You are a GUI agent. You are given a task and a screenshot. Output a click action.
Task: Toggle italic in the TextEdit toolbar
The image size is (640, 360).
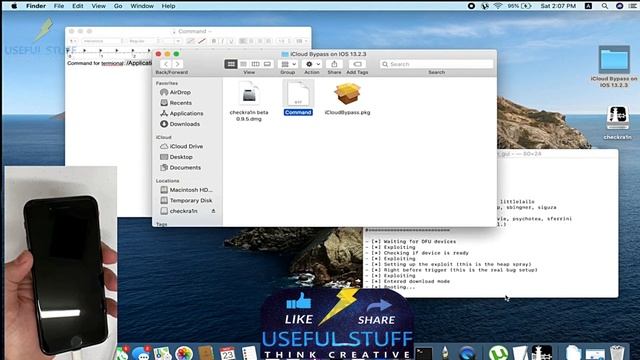[x=222, y=41]
